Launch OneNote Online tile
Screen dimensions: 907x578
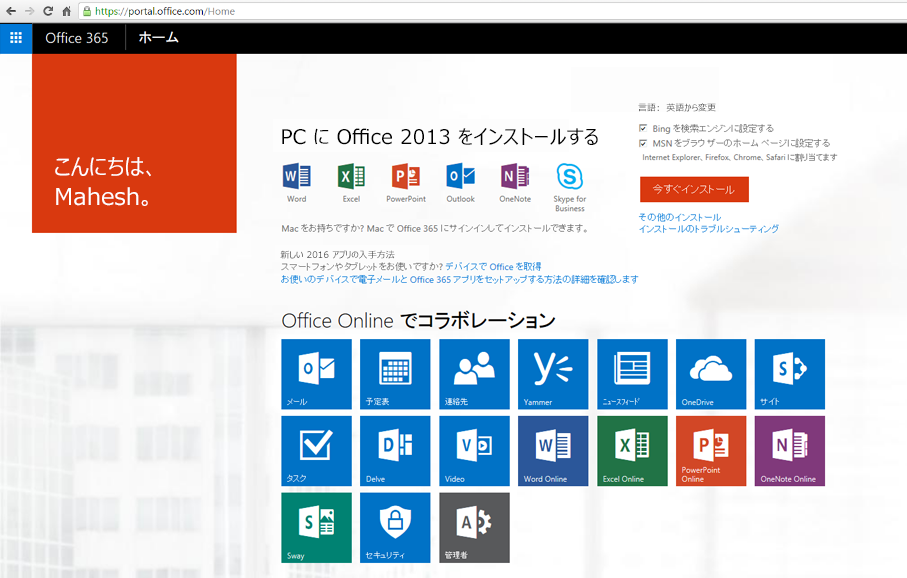tap(790, 451)
